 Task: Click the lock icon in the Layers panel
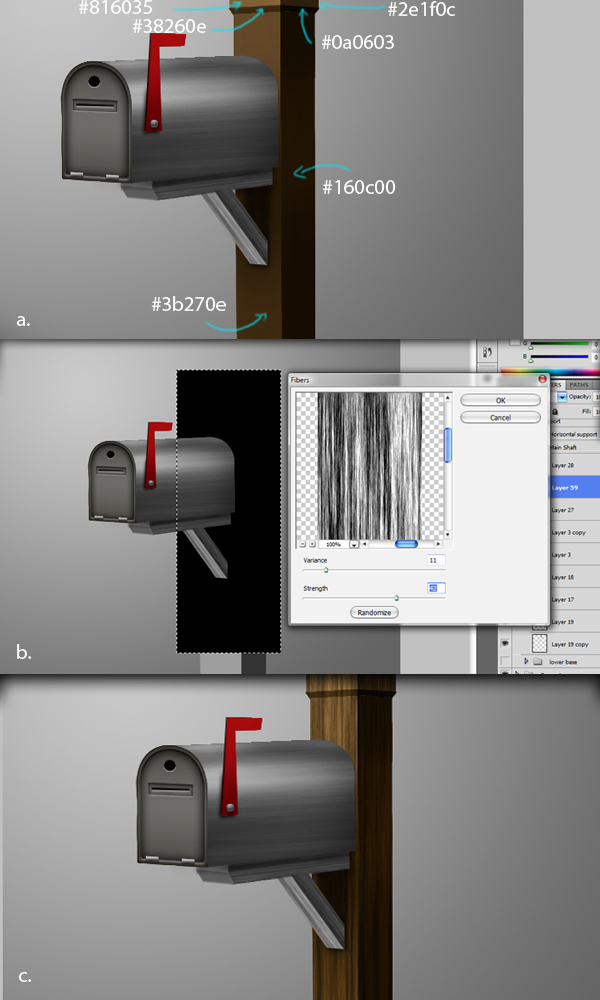click(x=555, y=412)
